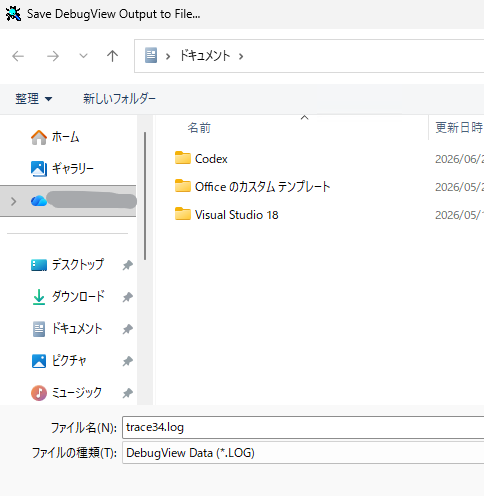
Task: Open the ファイルの種類 DebugView Data combo box
Action: click(x=303, y=453)
